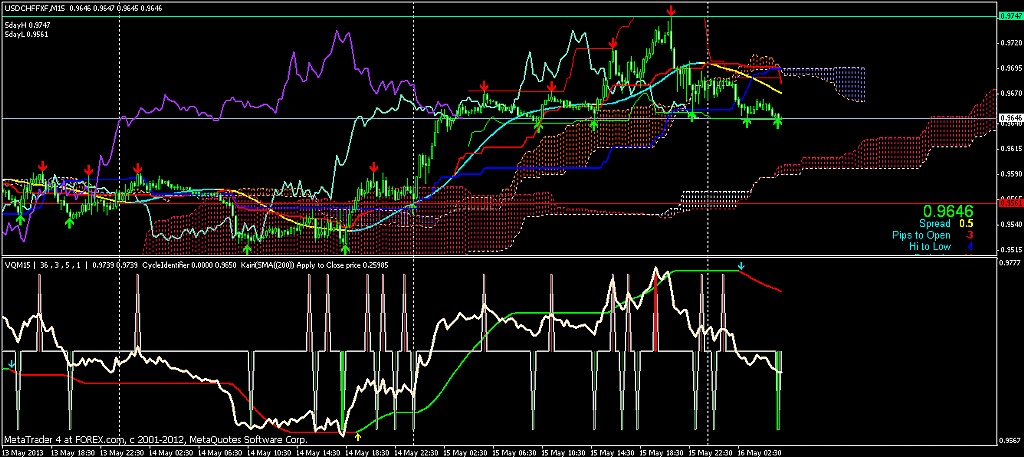Click the 13 May 18:30 time label
1024x457 pixels.
(72, 452)
